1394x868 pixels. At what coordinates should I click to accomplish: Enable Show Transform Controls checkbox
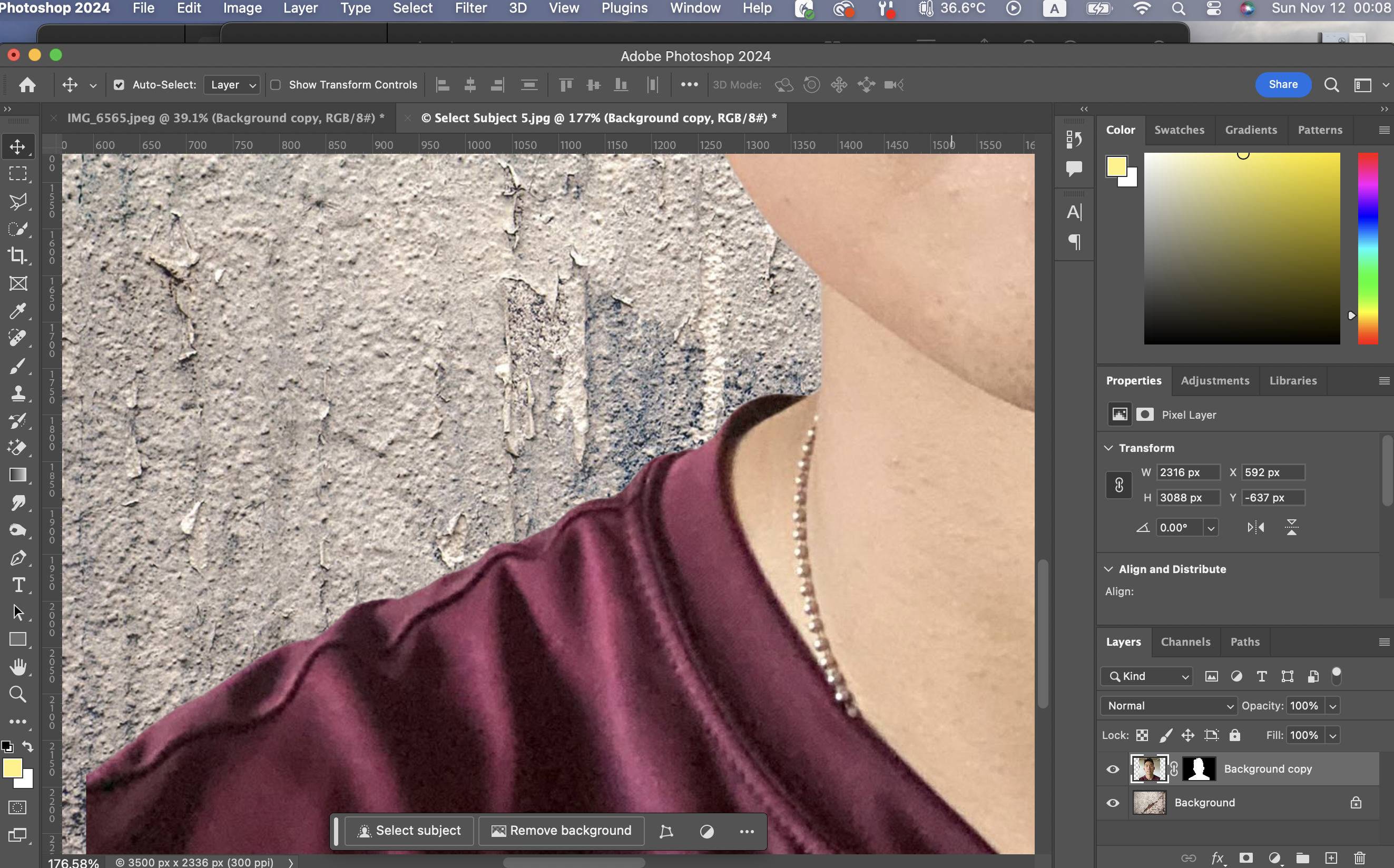click(276, 85)
